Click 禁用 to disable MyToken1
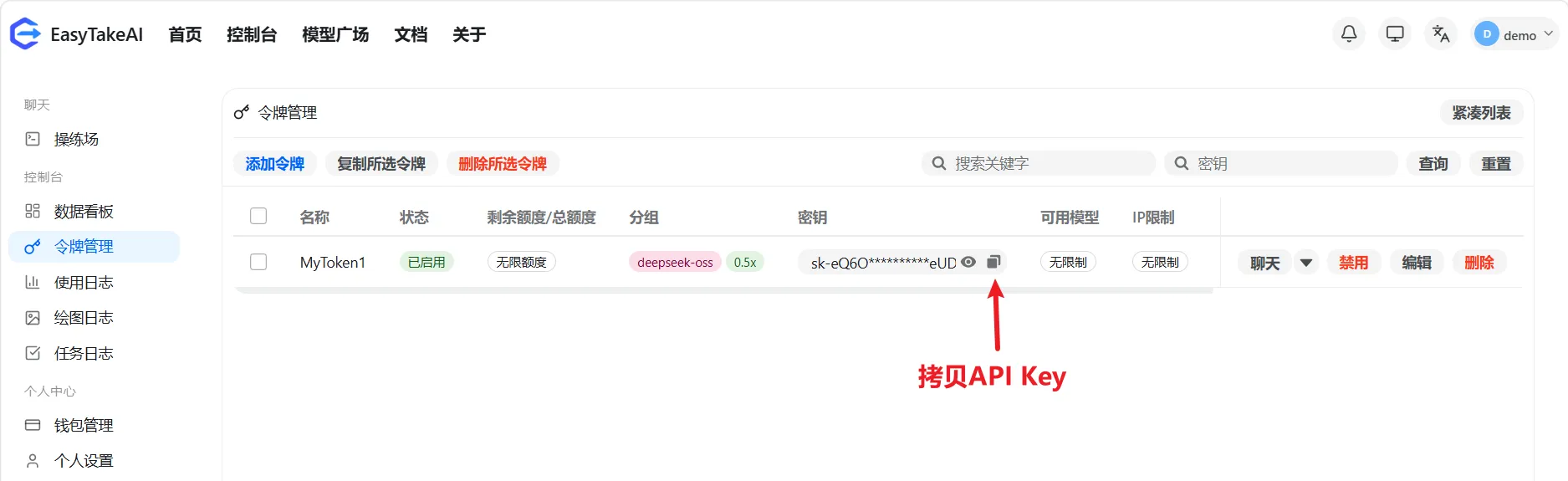 [1354, 263]
